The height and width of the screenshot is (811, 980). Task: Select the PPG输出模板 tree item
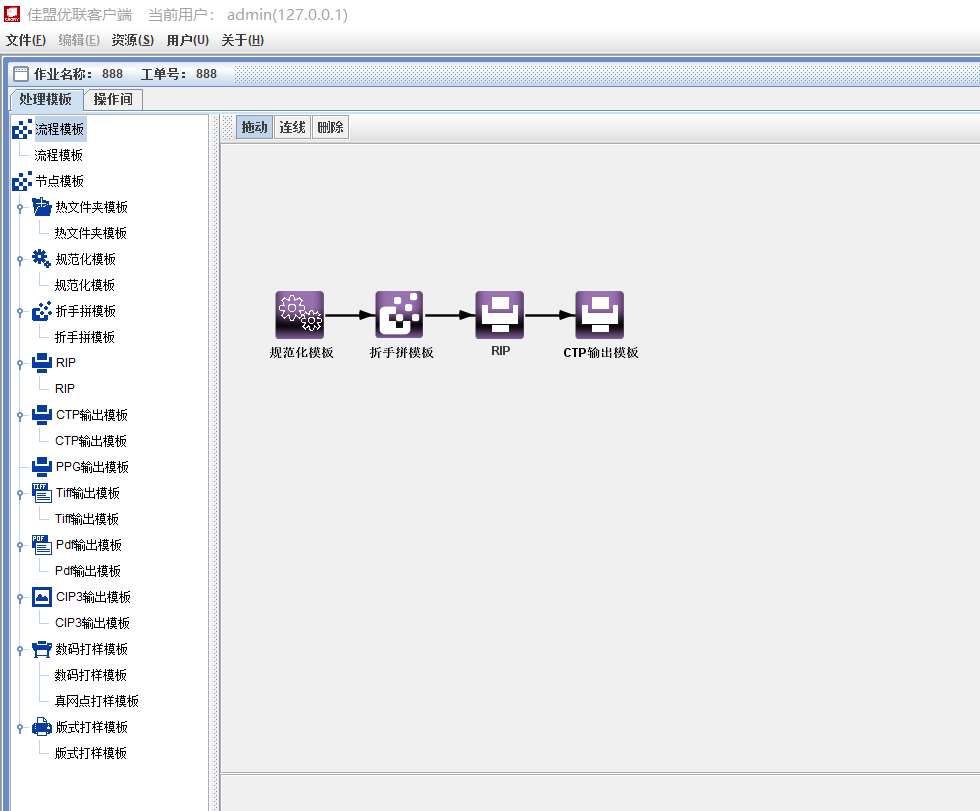(92, 467)
